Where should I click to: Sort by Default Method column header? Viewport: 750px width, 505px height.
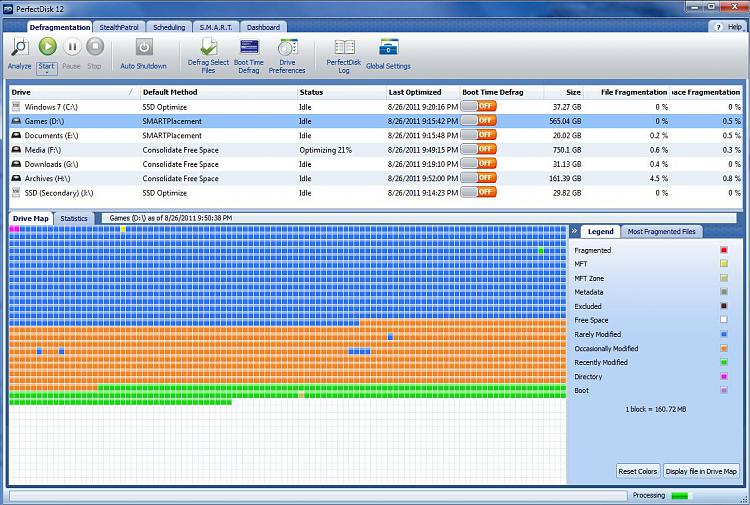point(219,92)
